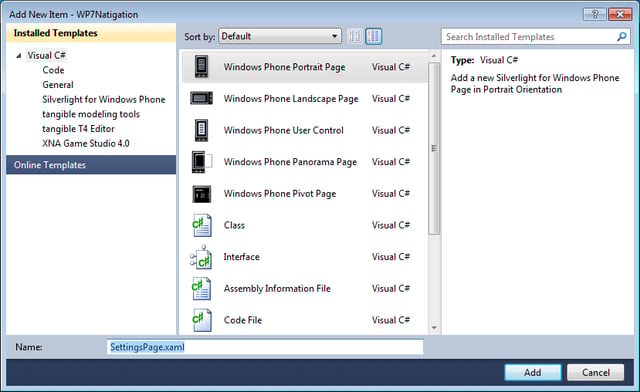Switch to Installed Templates section
Viewport: 640px width, 392px height.
(x=91, y=33)
